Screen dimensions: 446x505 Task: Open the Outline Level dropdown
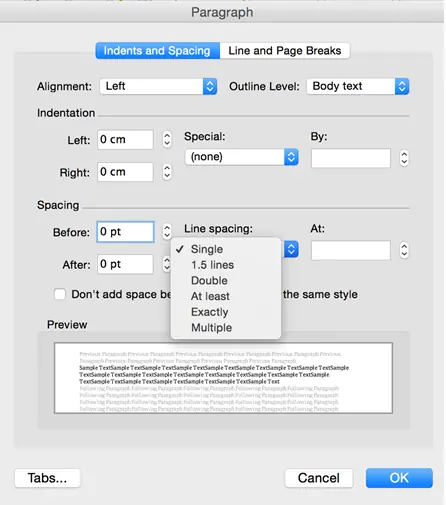coord(358,86)
